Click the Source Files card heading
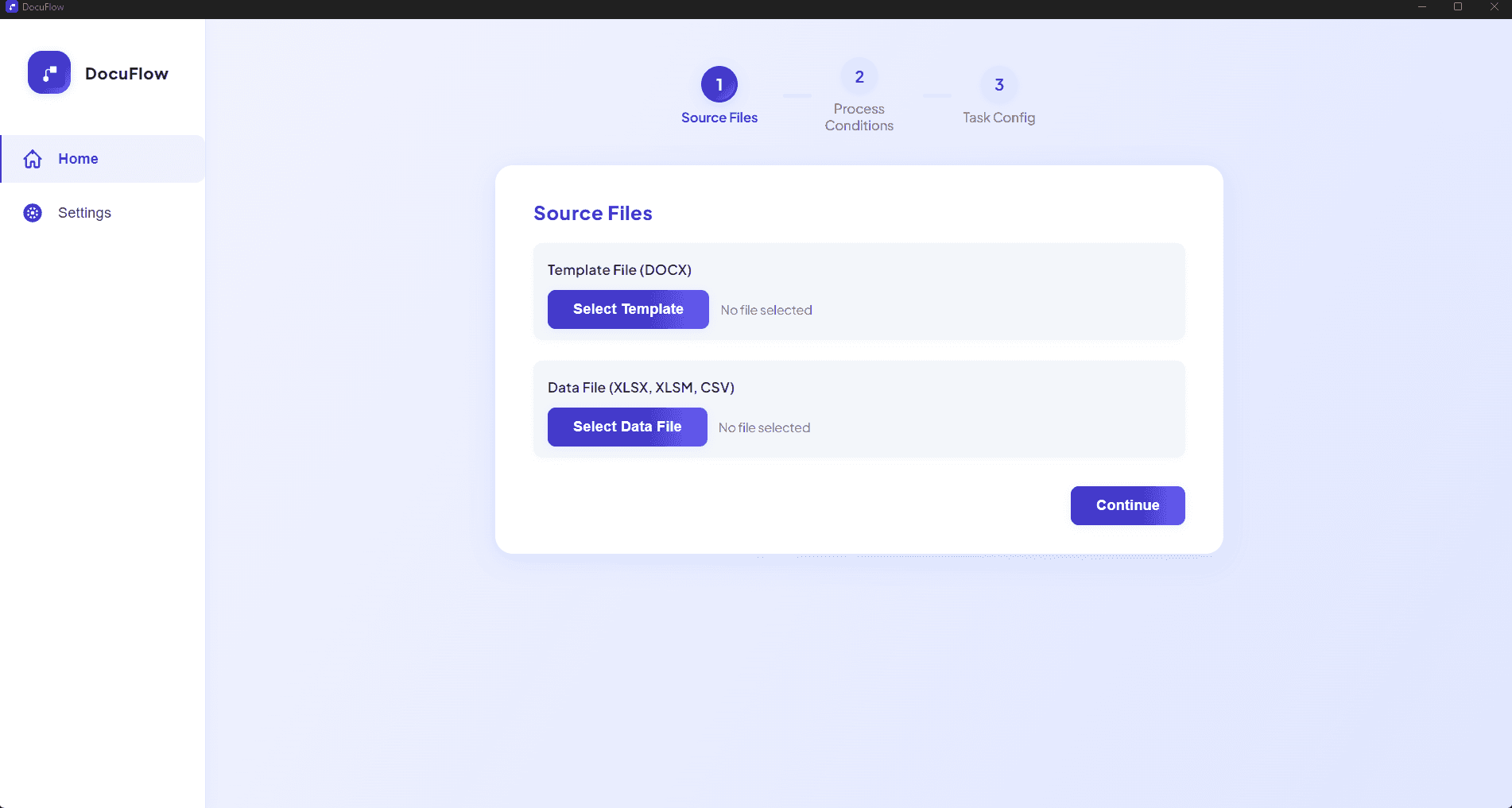The height and width of the screenshot is (808, 1512). (592, 214)
